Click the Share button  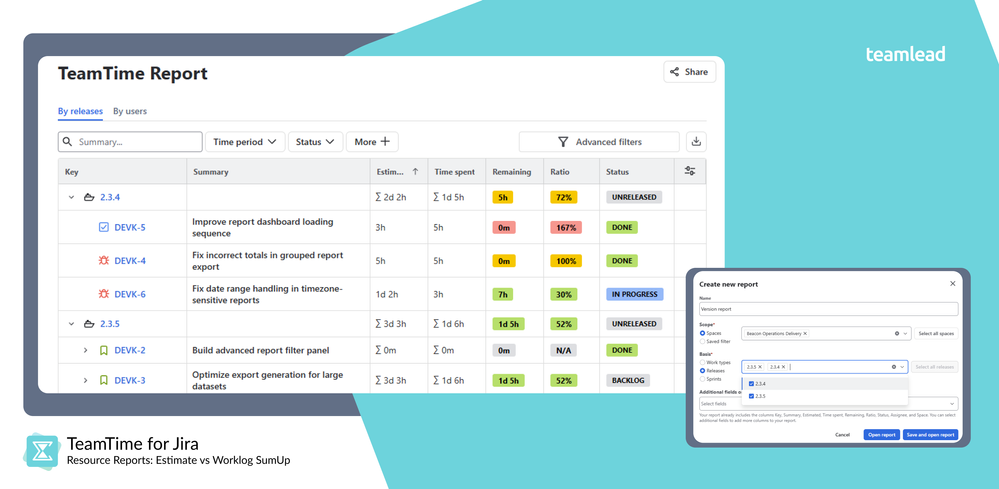point(689,72)
